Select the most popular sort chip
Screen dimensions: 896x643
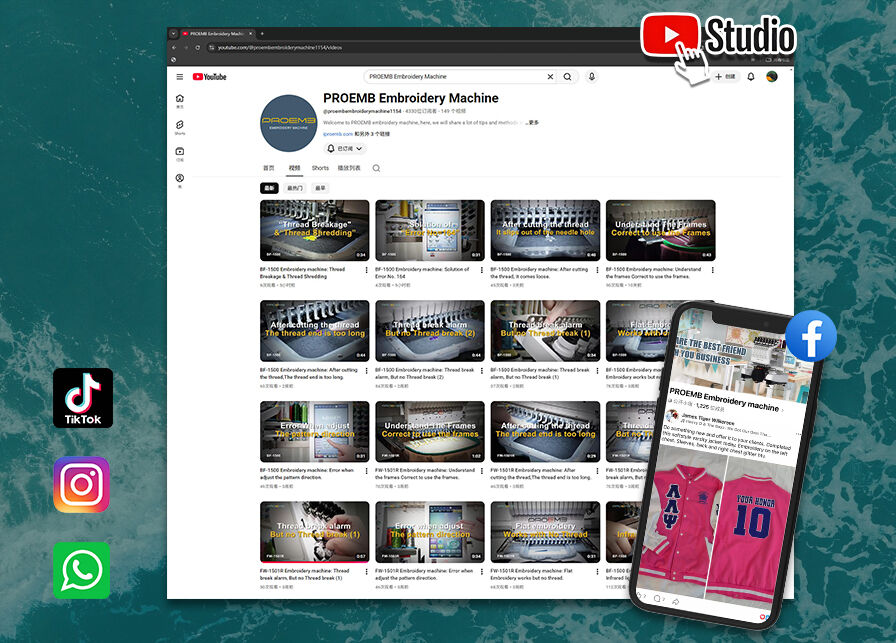pos(295,188)
